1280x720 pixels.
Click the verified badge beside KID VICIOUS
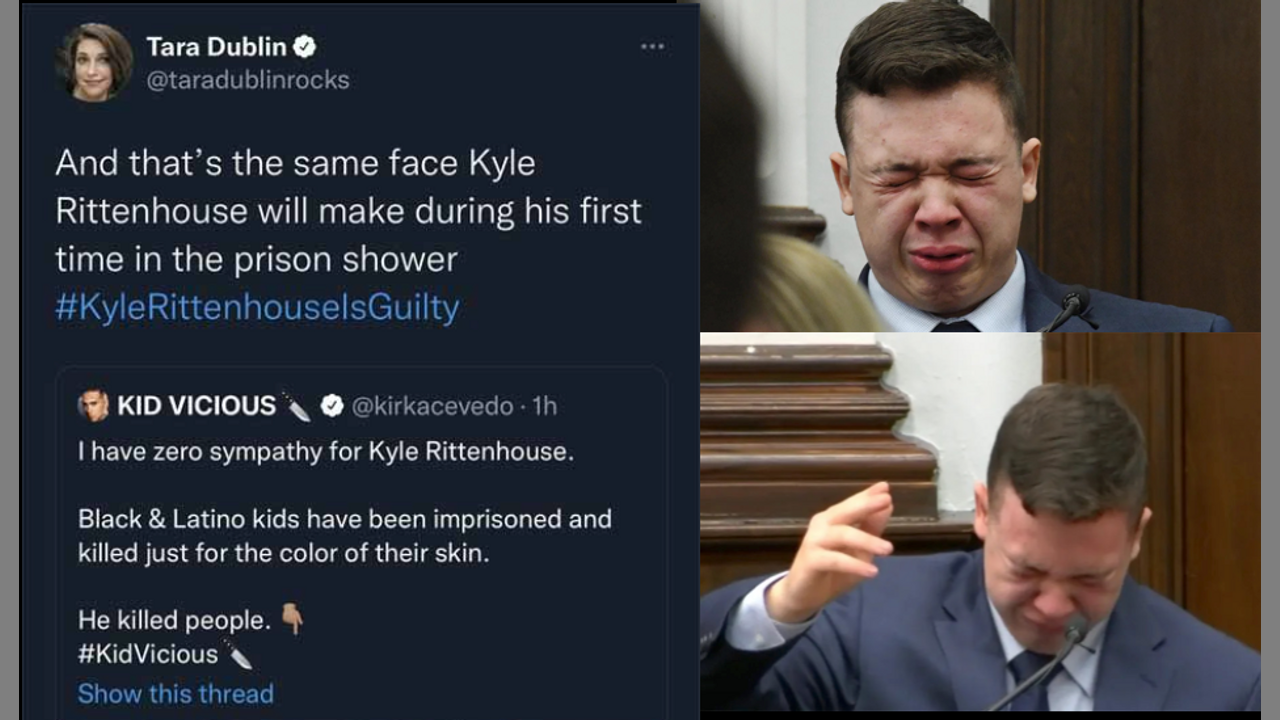332,405
